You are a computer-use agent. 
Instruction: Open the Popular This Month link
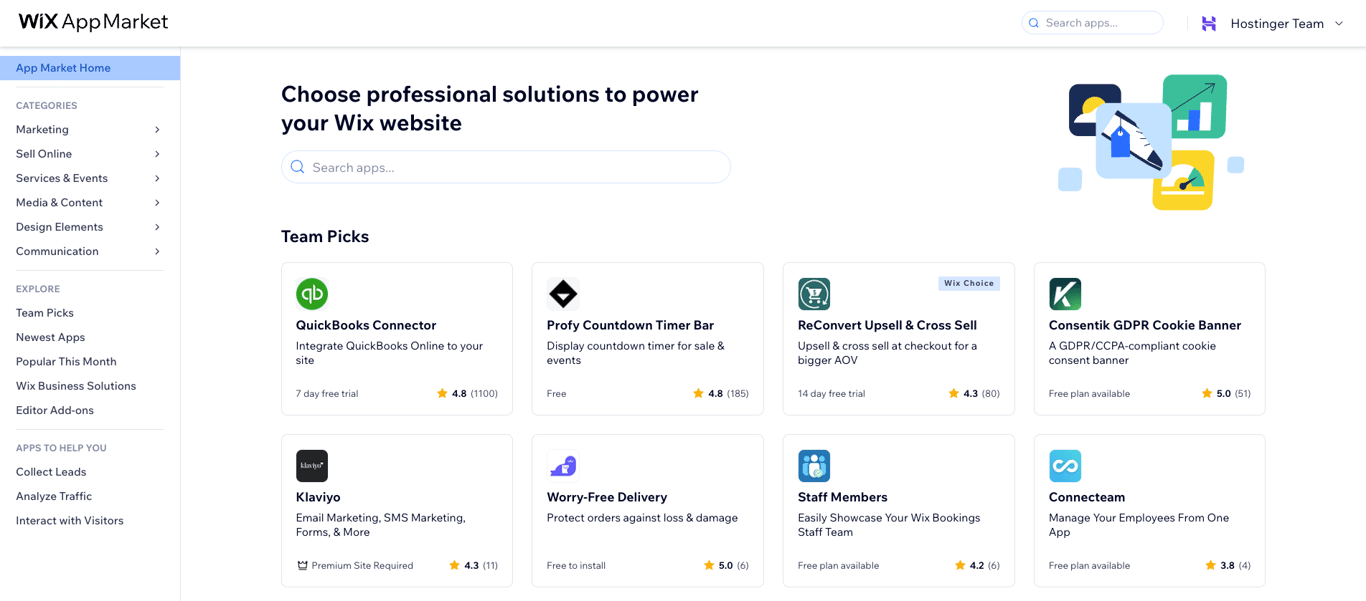click(66, 361)
